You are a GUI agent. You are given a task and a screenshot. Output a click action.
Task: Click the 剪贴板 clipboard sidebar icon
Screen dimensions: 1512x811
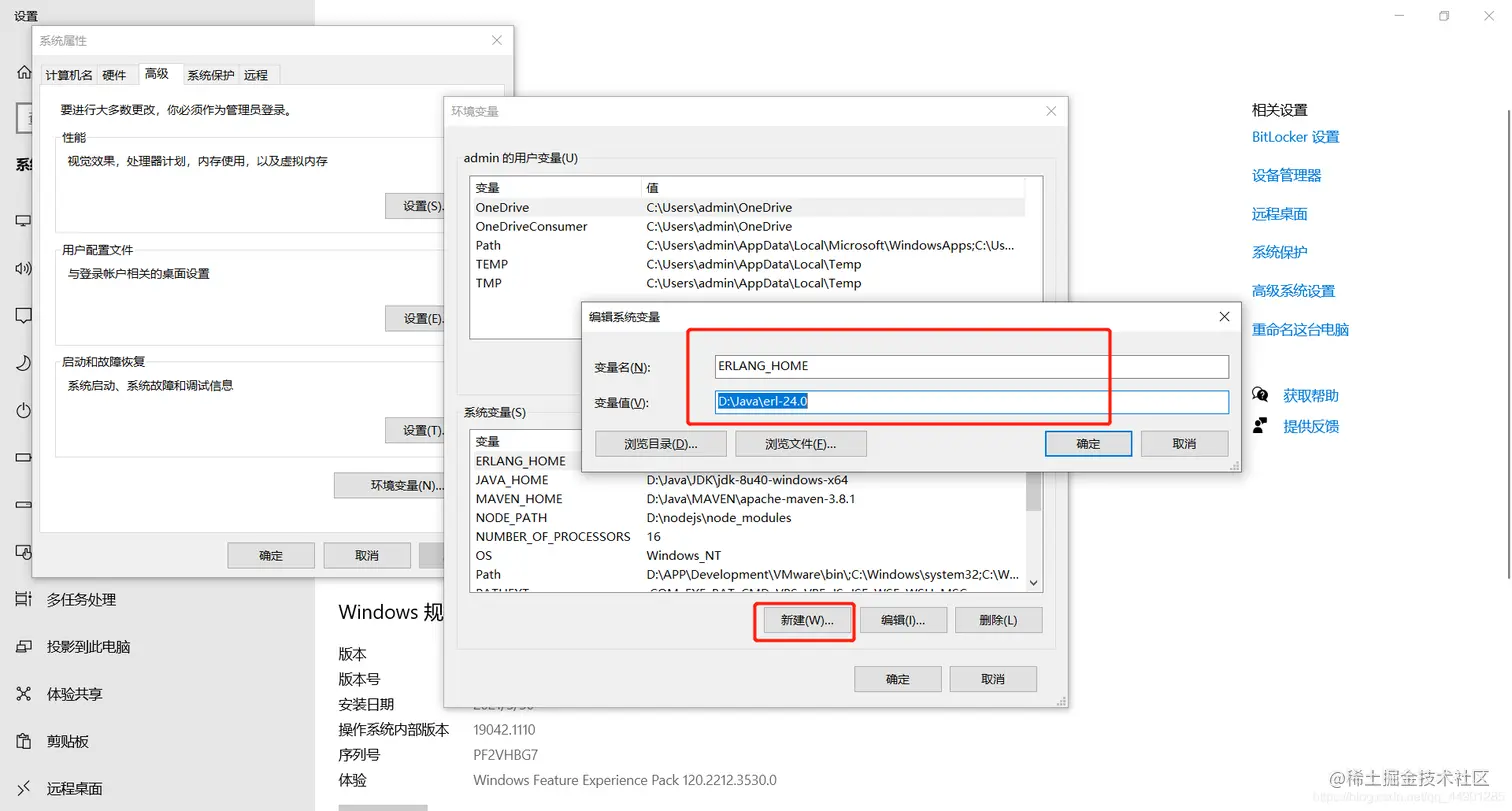pos(23,741)
